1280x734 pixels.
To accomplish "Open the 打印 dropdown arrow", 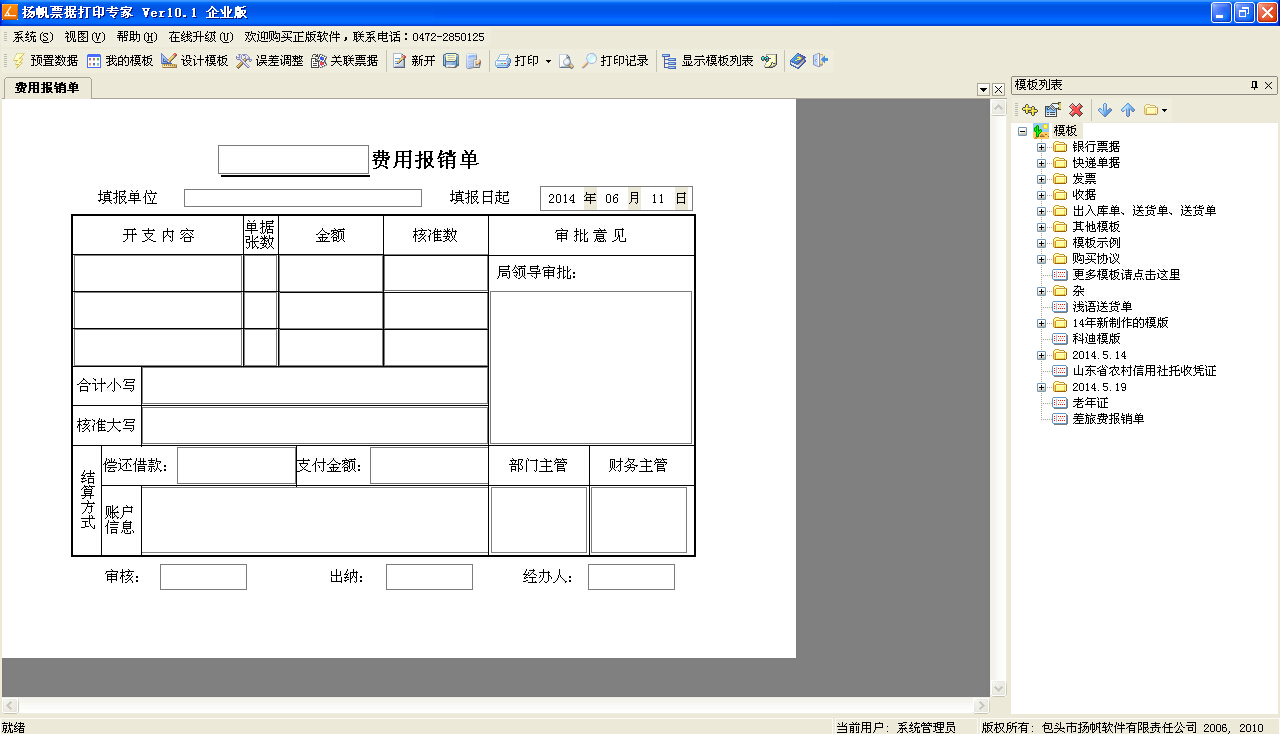I will (548, 61).
